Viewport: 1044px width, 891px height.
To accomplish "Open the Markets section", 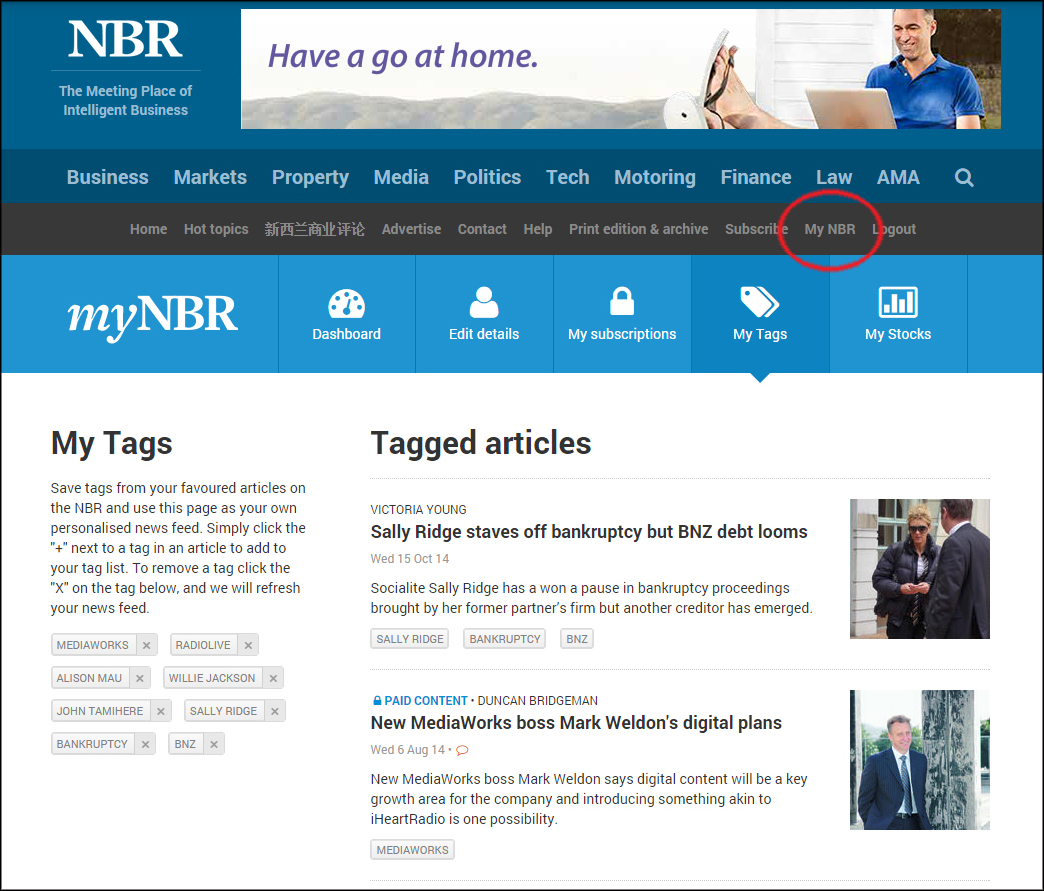I will point(210,177).
